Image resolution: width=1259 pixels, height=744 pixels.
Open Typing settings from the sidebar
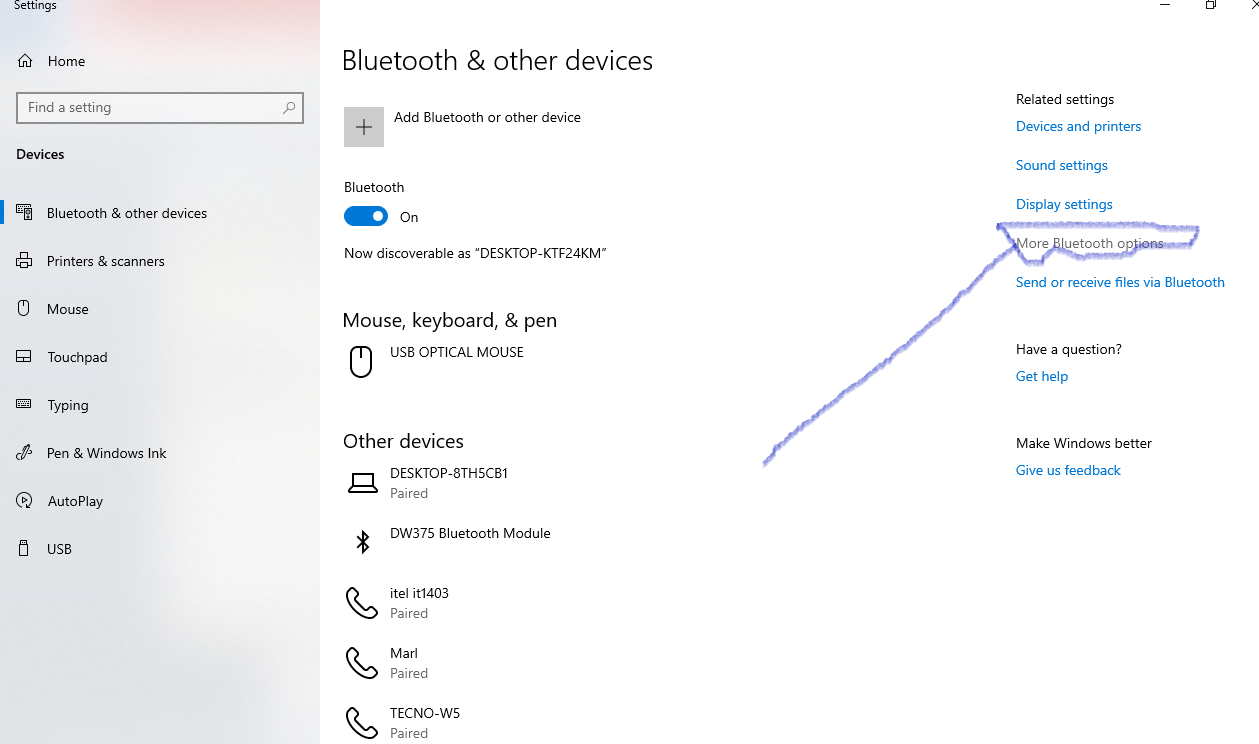(24, 405)
